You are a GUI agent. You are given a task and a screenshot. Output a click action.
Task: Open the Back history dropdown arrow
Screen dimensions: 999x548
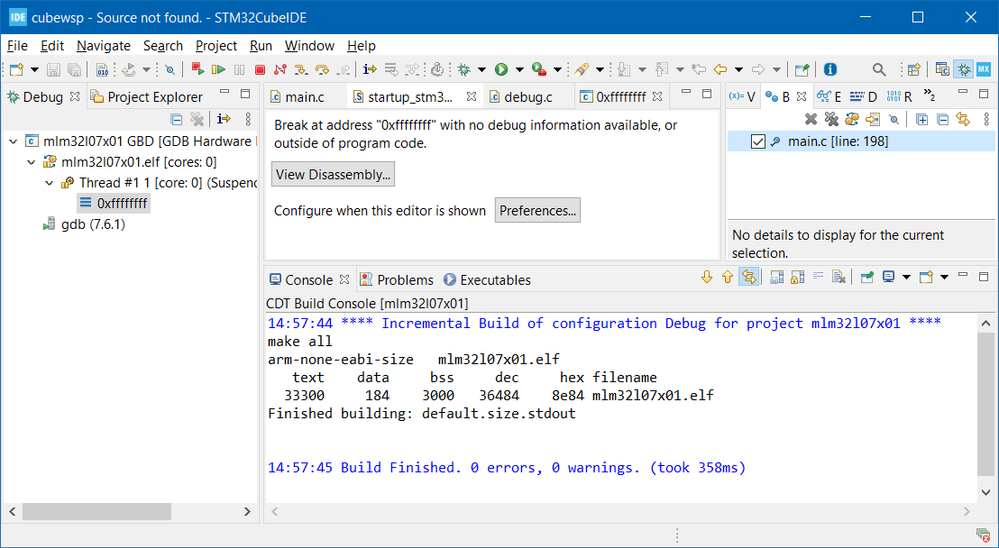pos(738,69)
